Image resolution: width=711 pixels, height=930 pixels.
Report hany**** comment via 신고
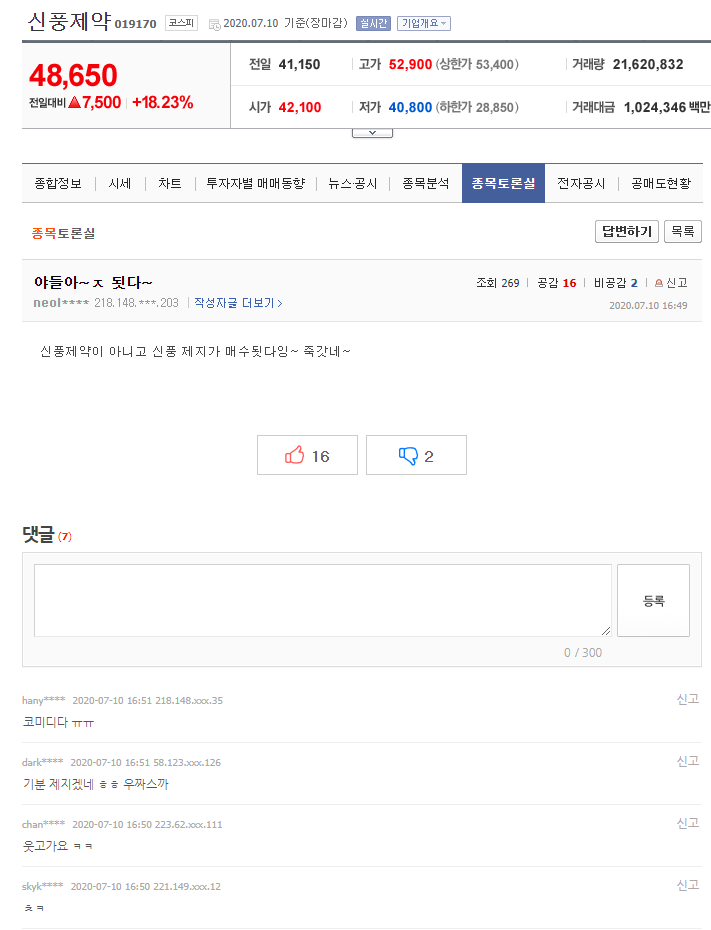(688, 699)
